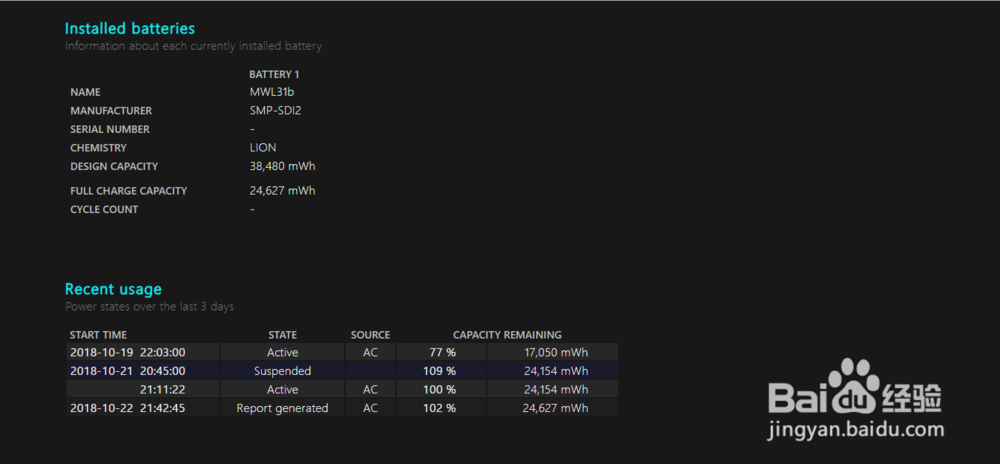Click the "Installed batteries" heading

(130, 28)
